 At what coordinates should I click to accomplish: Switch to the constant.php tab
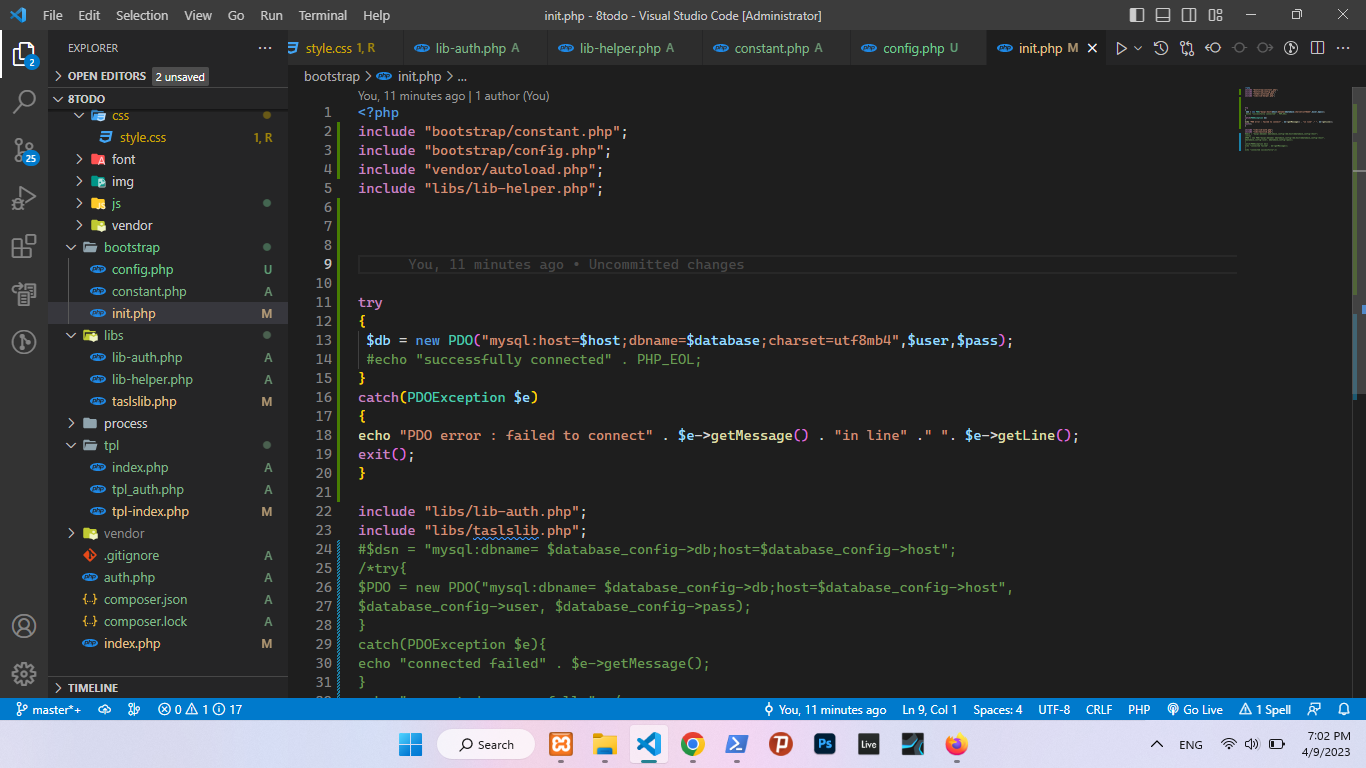778,48
